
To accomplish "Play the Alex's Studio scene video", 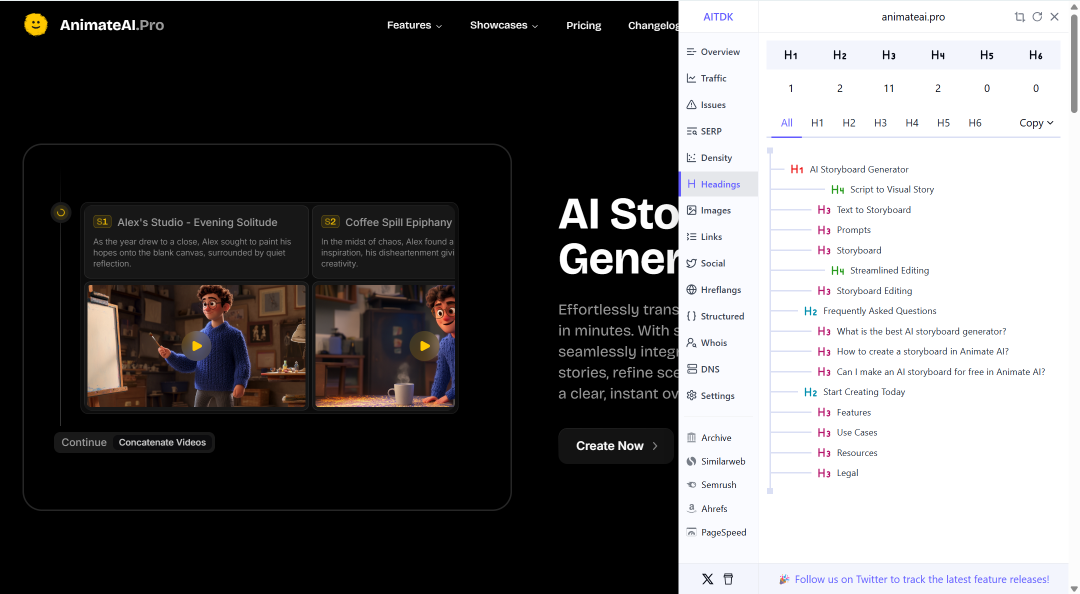I will coord(196,346).
